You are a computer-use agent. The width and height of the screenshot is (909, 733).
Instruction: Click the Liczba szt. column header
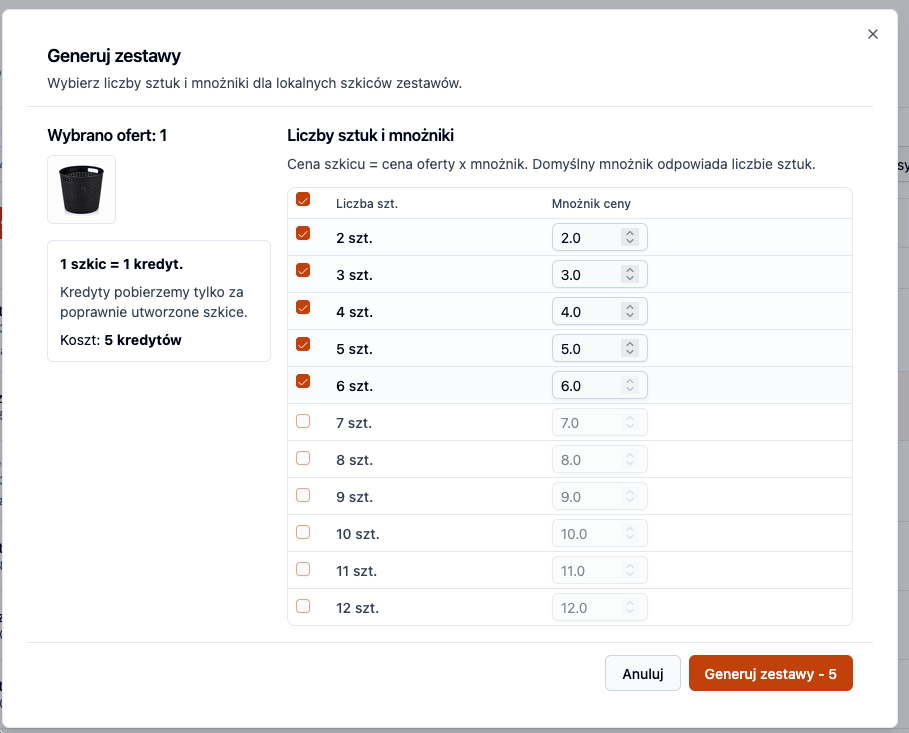[367, 204]
